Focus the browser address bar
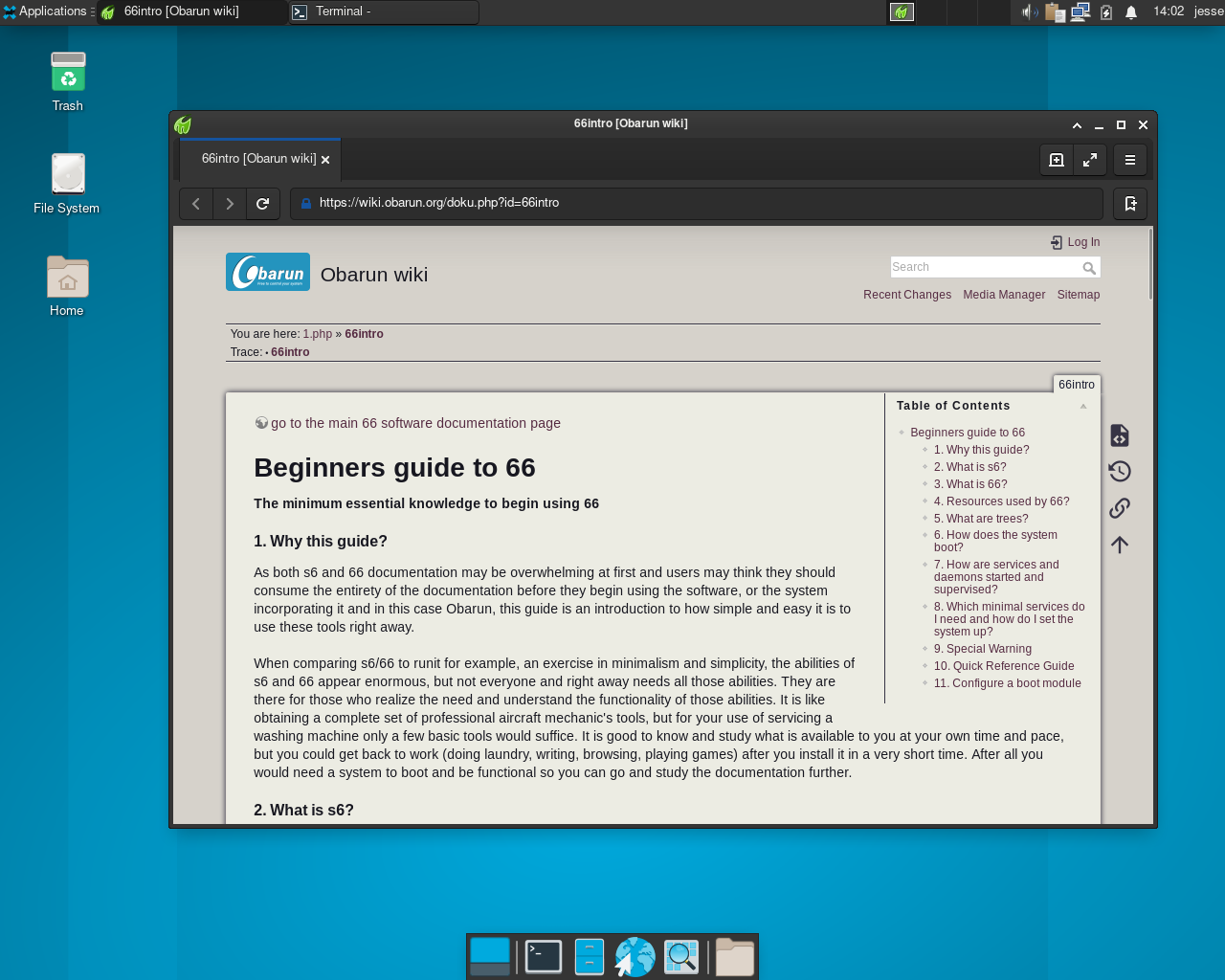This screenshot has height=980, width=1225. pos(696,203)
